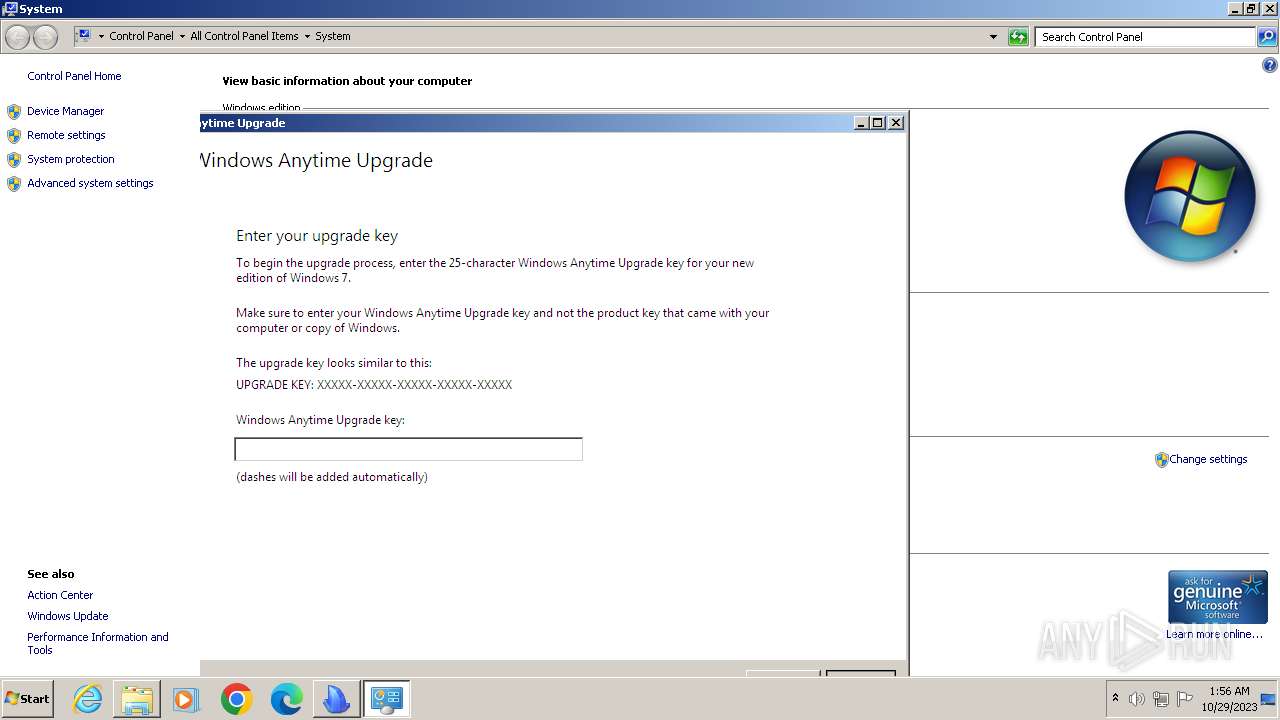Image resolution: width=1280 pixels, height=720 pixels.
Task: Click Learn more online link
Action: (1214, 634)
